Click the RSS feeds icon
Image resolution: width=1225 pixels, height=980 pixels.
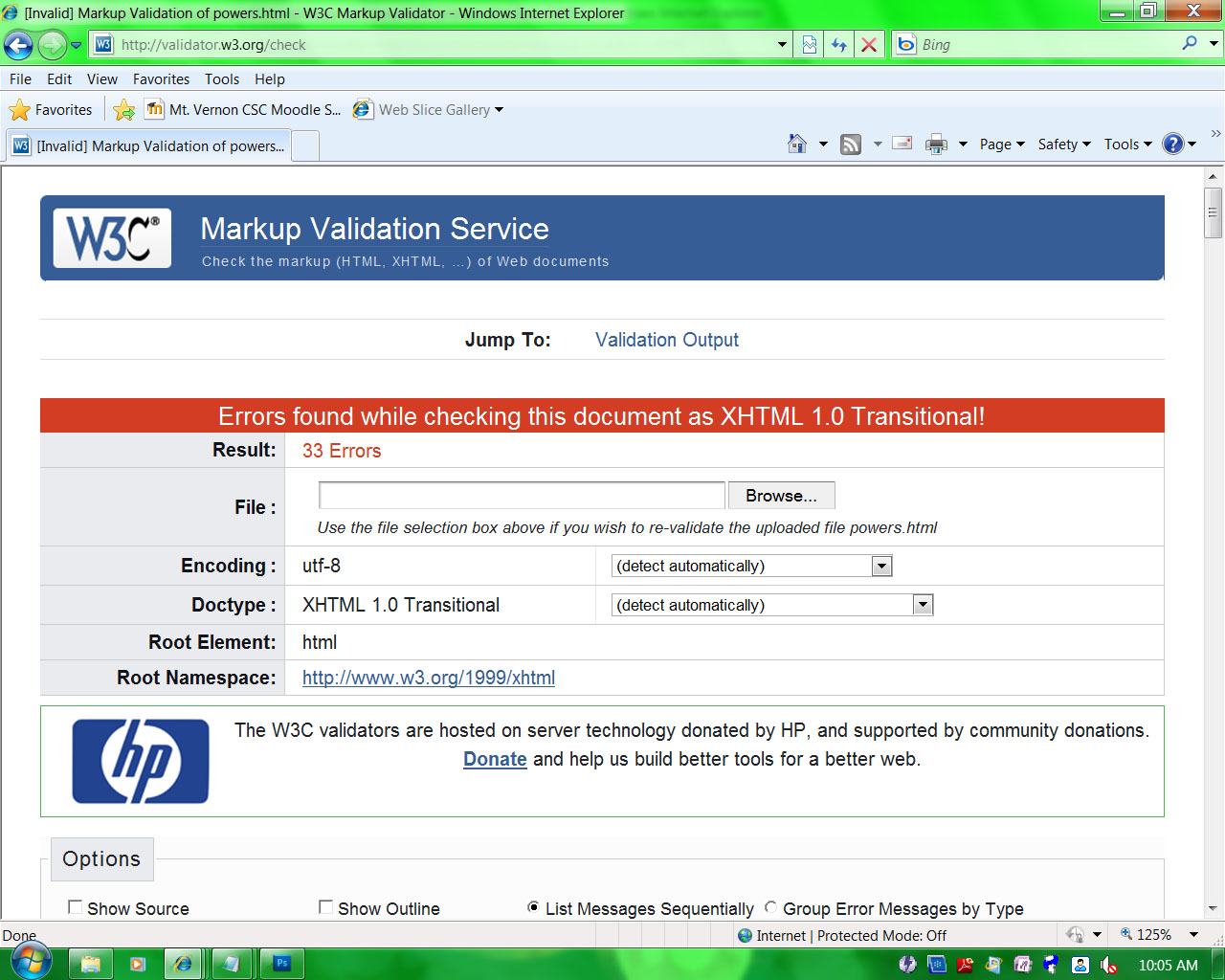coord(850,144)
